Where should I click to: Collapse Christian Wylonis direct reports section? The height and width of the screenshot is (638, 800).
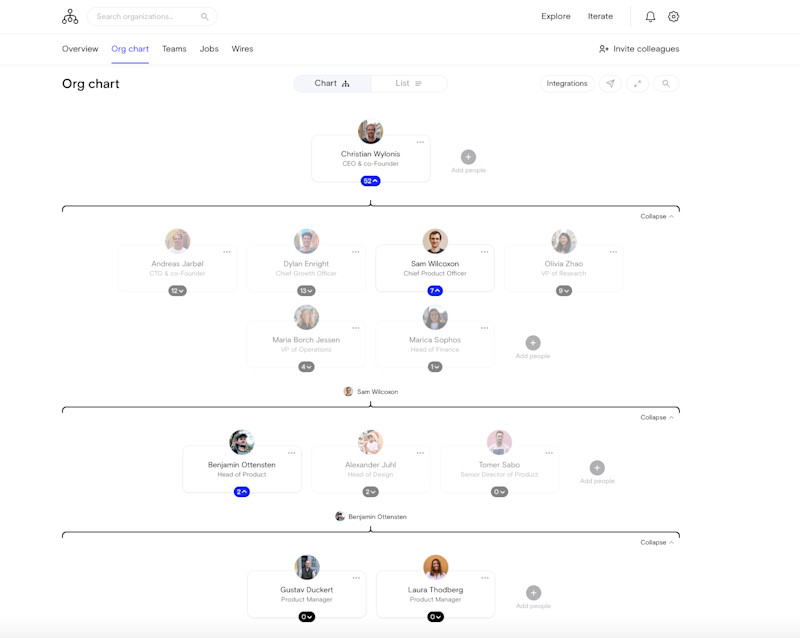point(657,216)
